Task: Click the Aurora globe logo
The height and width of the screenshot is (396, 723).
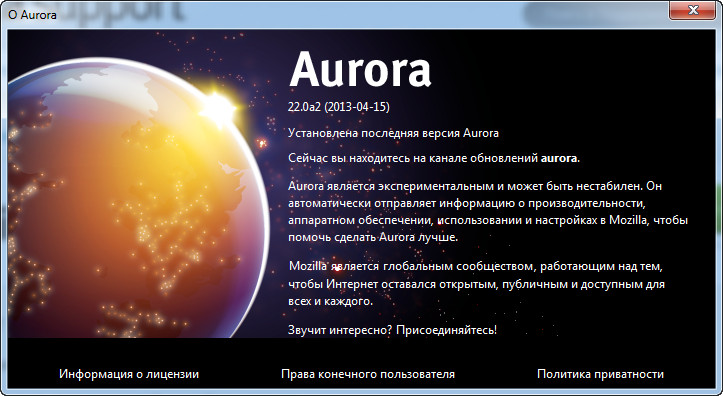Action: click(x=138, y=198)
